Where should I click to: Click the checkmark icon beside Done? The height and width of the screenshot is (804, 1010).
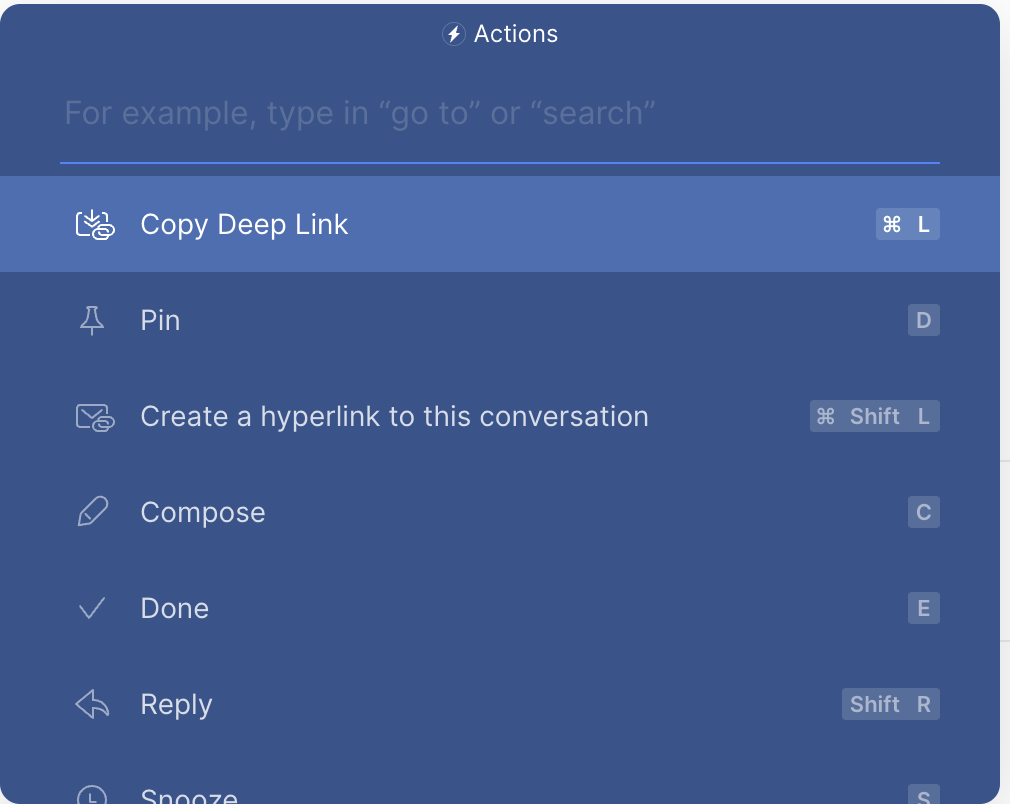92,608
